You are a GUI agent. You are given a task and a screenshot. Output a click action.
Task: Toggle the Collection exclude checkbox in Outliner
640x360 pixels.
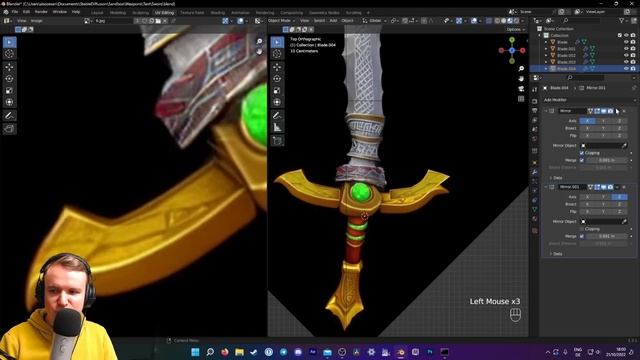click(x=620, y=36)
